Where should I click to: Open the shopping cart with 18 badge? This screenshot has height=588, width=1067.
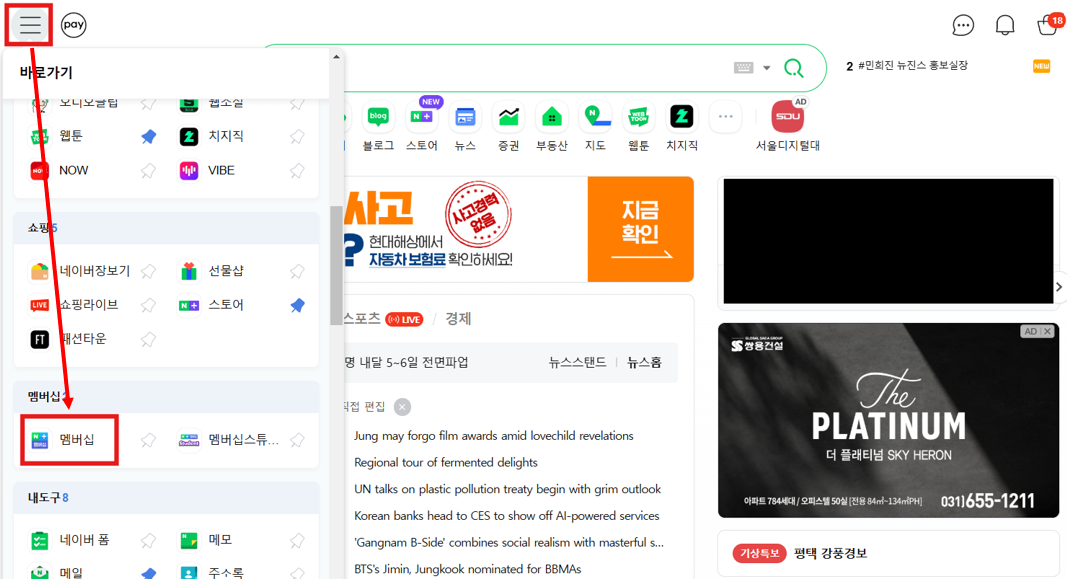(x=1049, y=25)
